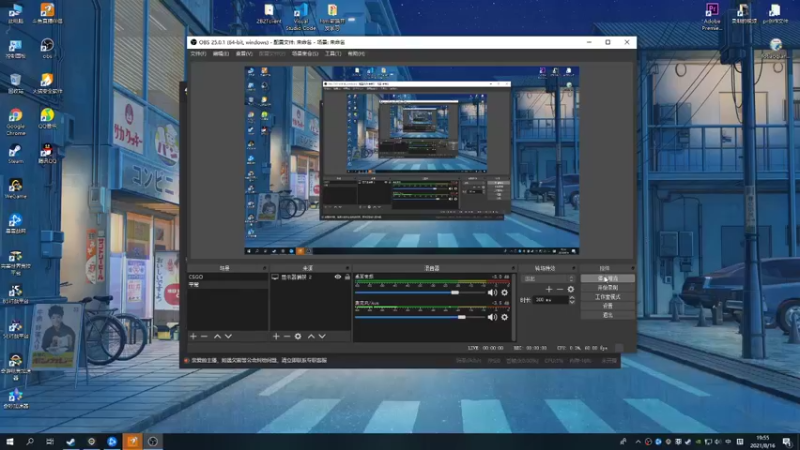Viewport: 800px width, 450px height.
Task: Open QQ Music desktop shortcut
Action: click(47, 118)
